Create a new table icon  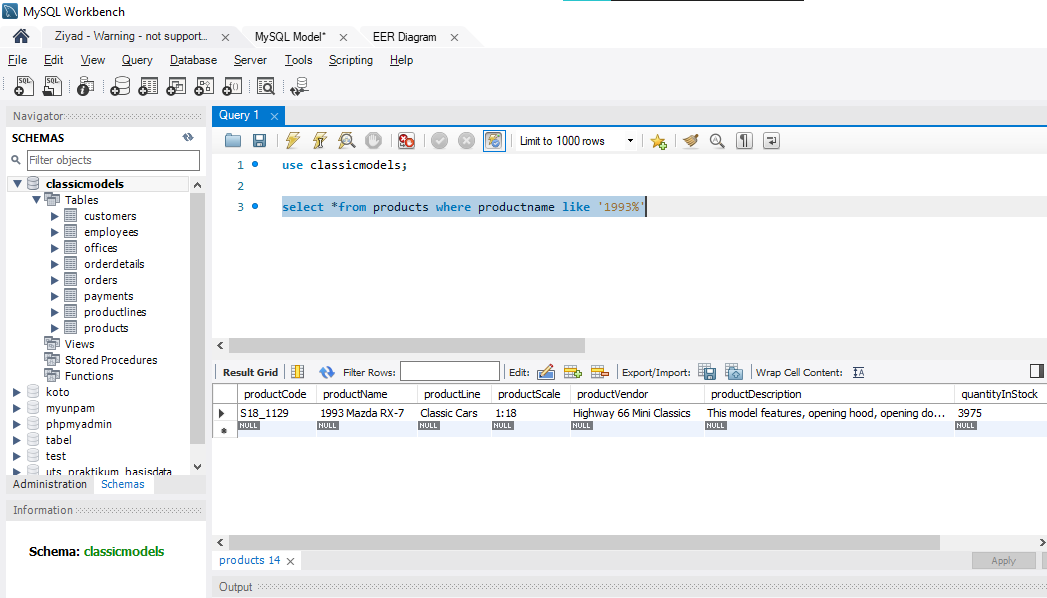tap(148, 86)
